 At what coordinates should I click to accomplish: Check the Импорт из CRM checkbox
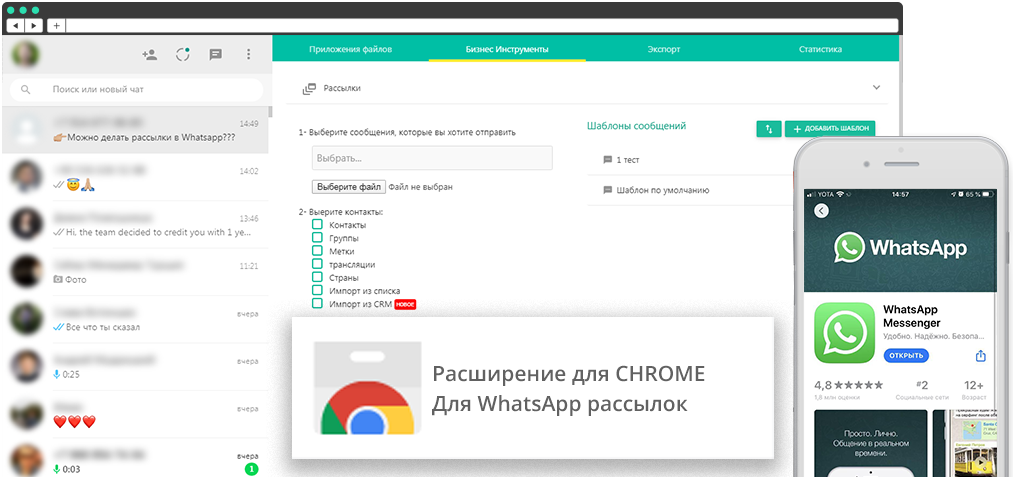click(x=317, y=303)
